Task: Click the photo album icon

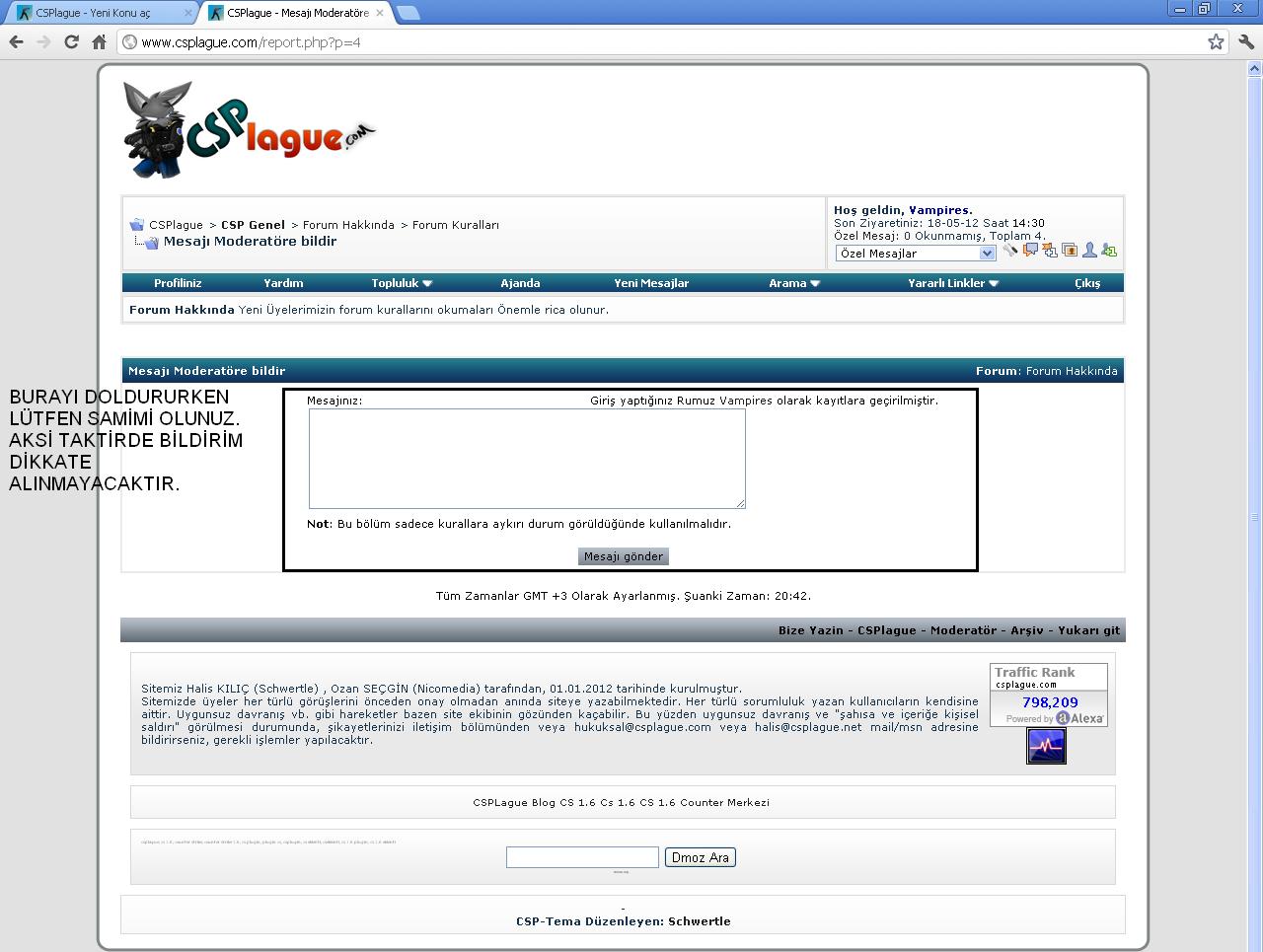Action: tap(1069, 251)
